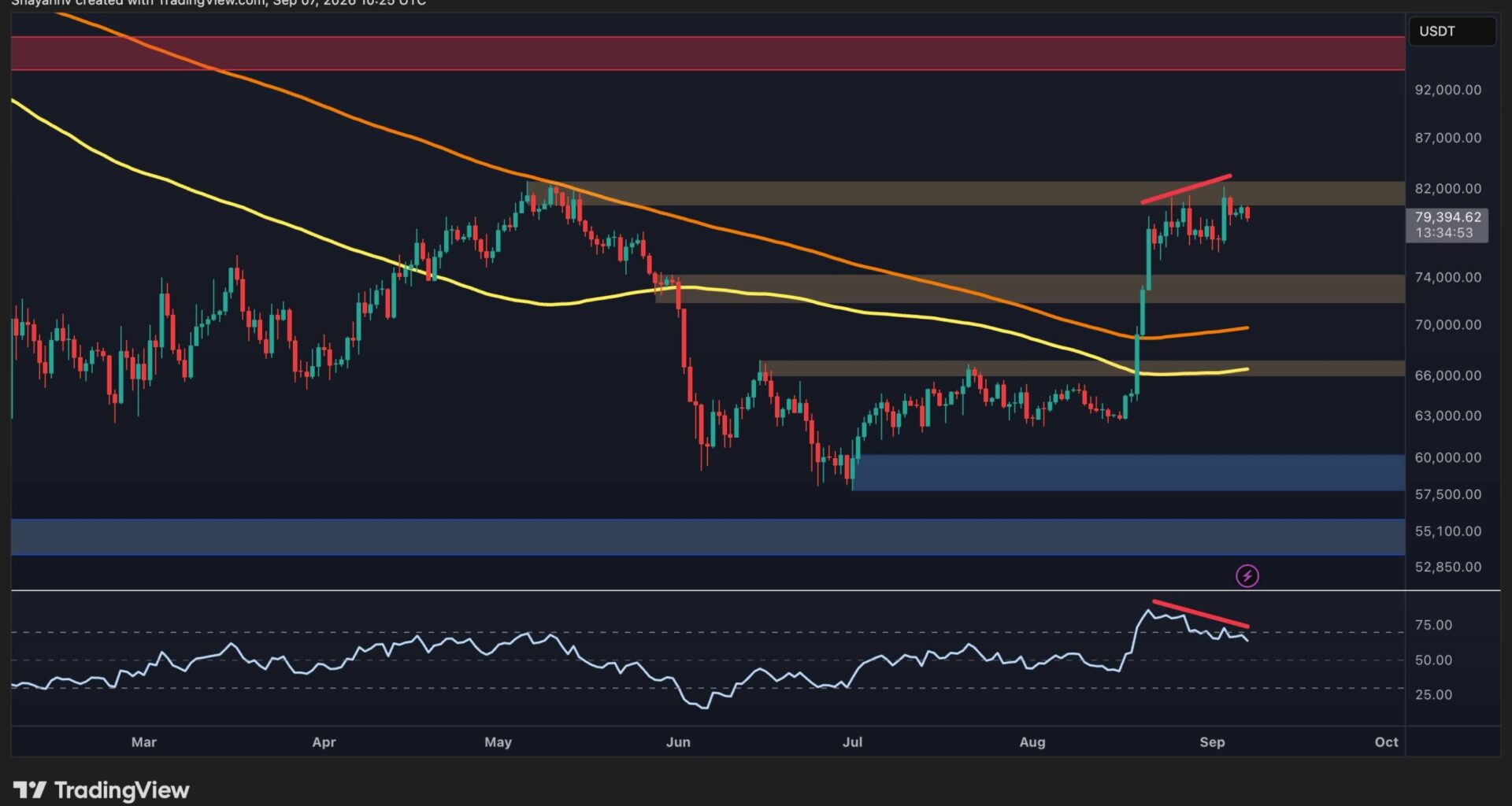Image resolution: width=1512 pixels, height=806 pixels.
Task: Click the Jul label on time axis
Action: (x=852, y=741)
